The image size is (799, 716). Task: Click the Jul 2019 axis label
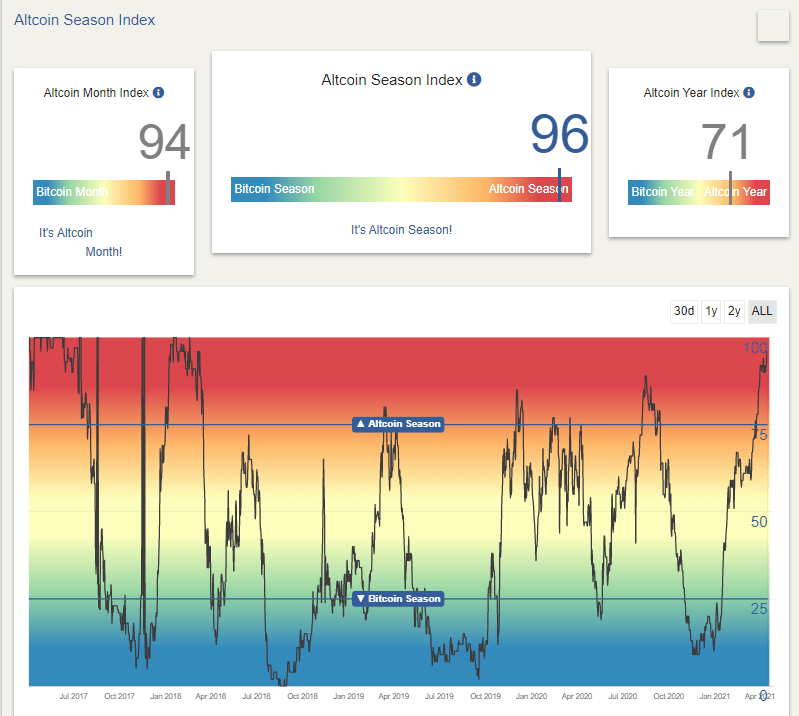click(x=439, y=696)
